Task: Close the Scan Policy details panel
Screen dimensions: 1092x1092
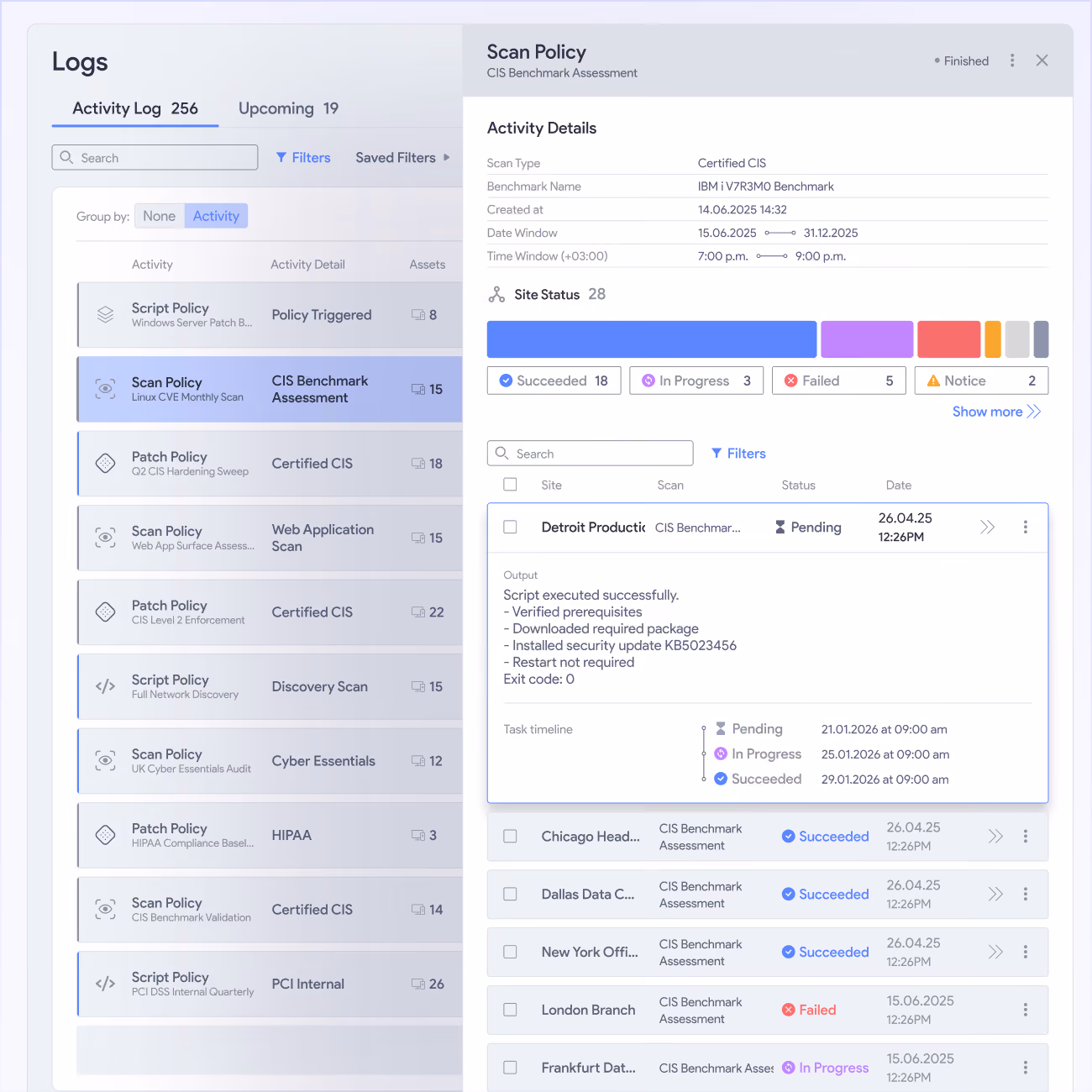Action: [1042, 60]
